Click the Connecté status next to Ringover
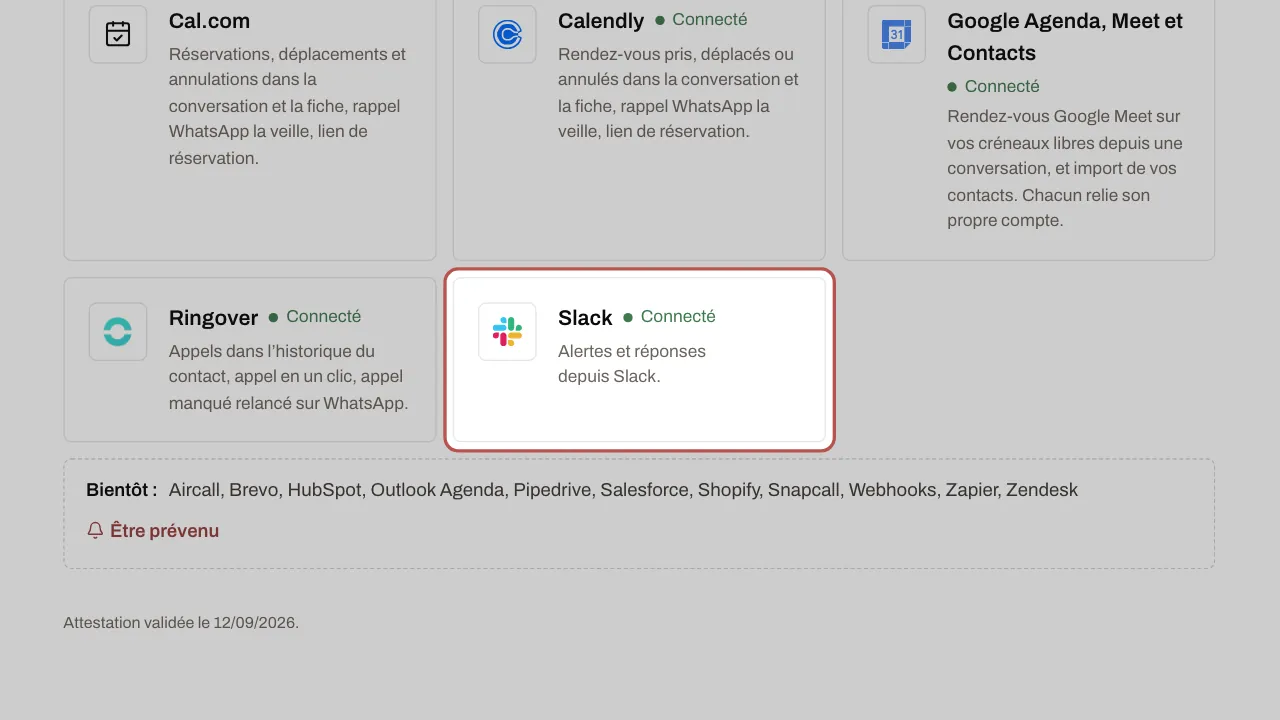The width and height of the screenshot is (1280, 720). [315, 317]
